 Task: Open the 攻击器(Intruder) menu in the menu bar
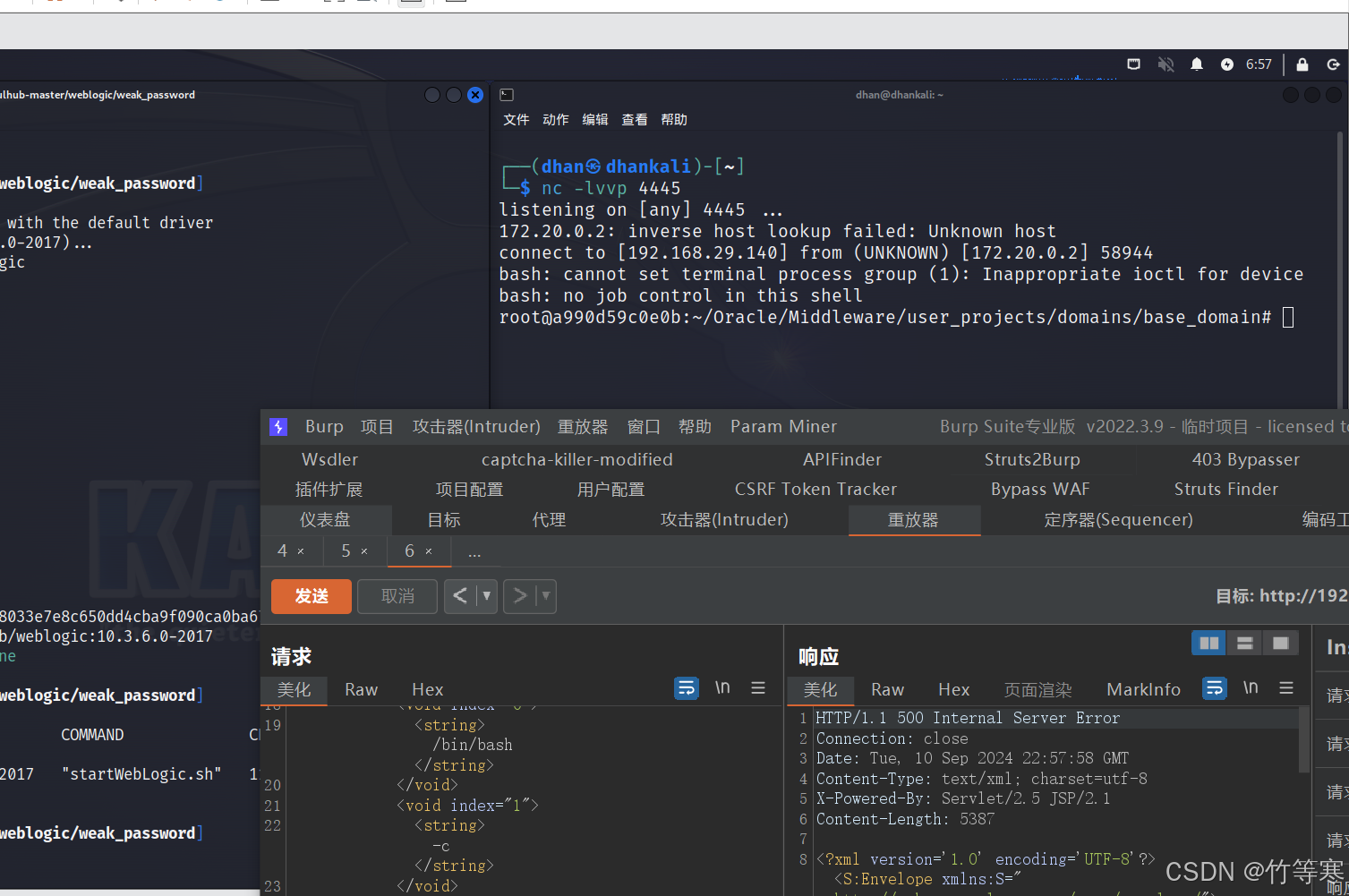pos(476,427)
